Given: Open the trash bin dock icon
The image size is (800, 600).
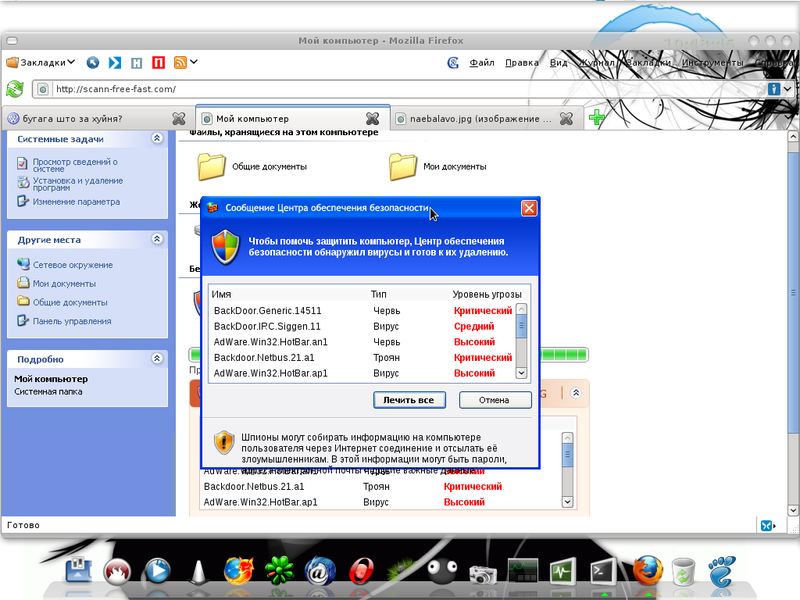Looking at the screenshot, I should (x=683, y=572).
